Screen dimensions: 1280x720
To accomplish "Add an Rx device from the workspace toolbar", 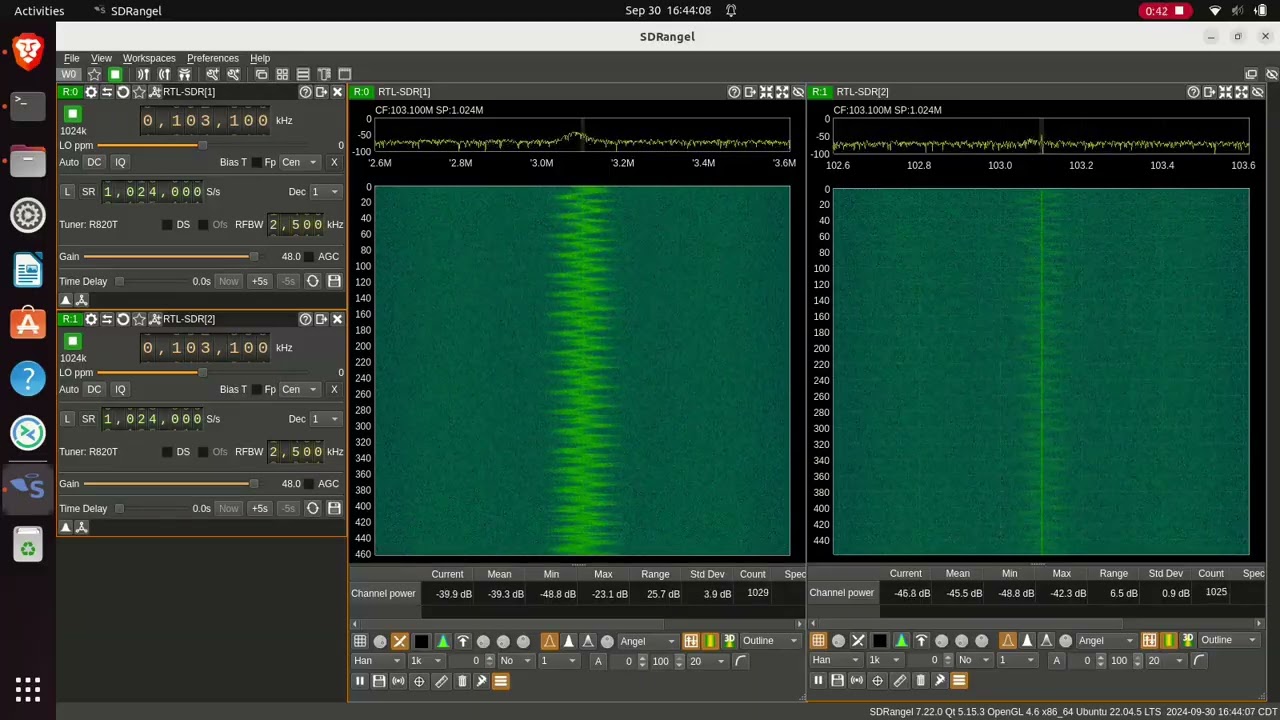I will pyautogui.click(x=143, y=74).
